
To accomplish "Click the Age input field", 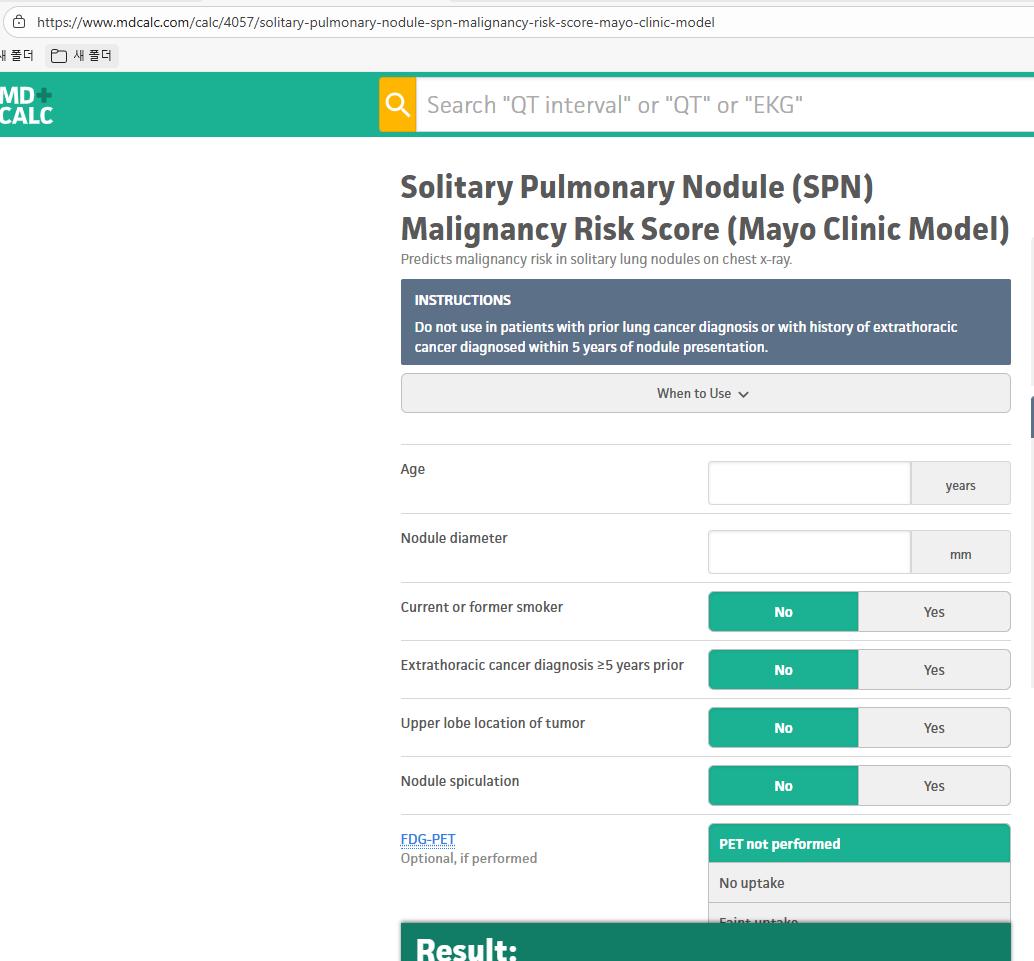I will [809, 484].
